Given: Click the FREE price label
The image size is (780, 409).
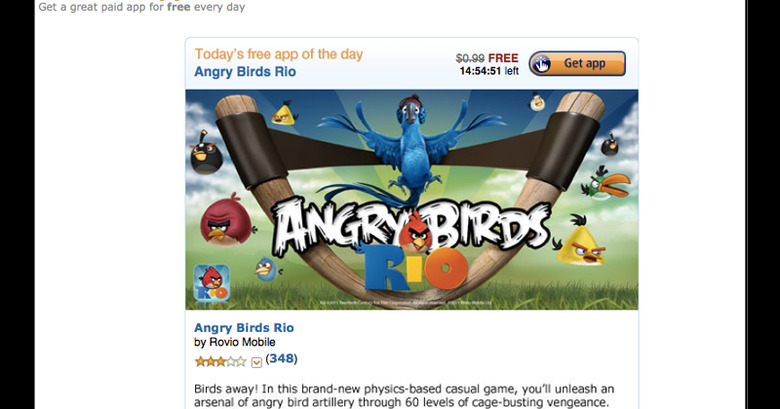Looking at the screenshot, I should coord(503,58).
